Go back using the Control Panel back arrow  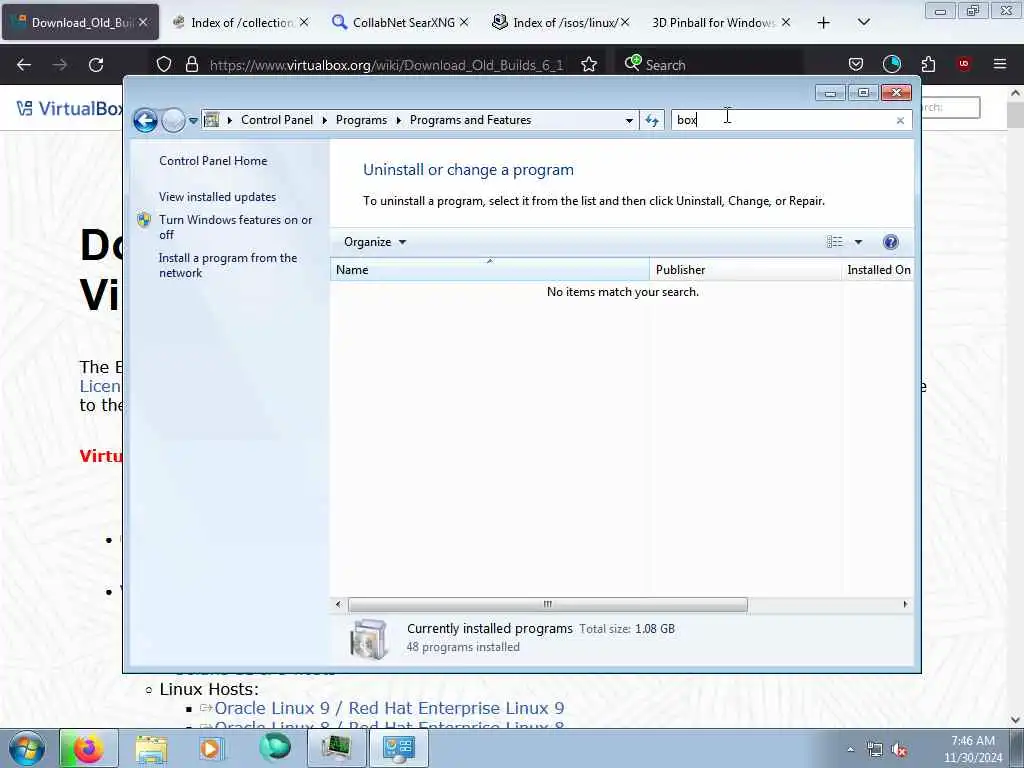[x=145, y=120]
